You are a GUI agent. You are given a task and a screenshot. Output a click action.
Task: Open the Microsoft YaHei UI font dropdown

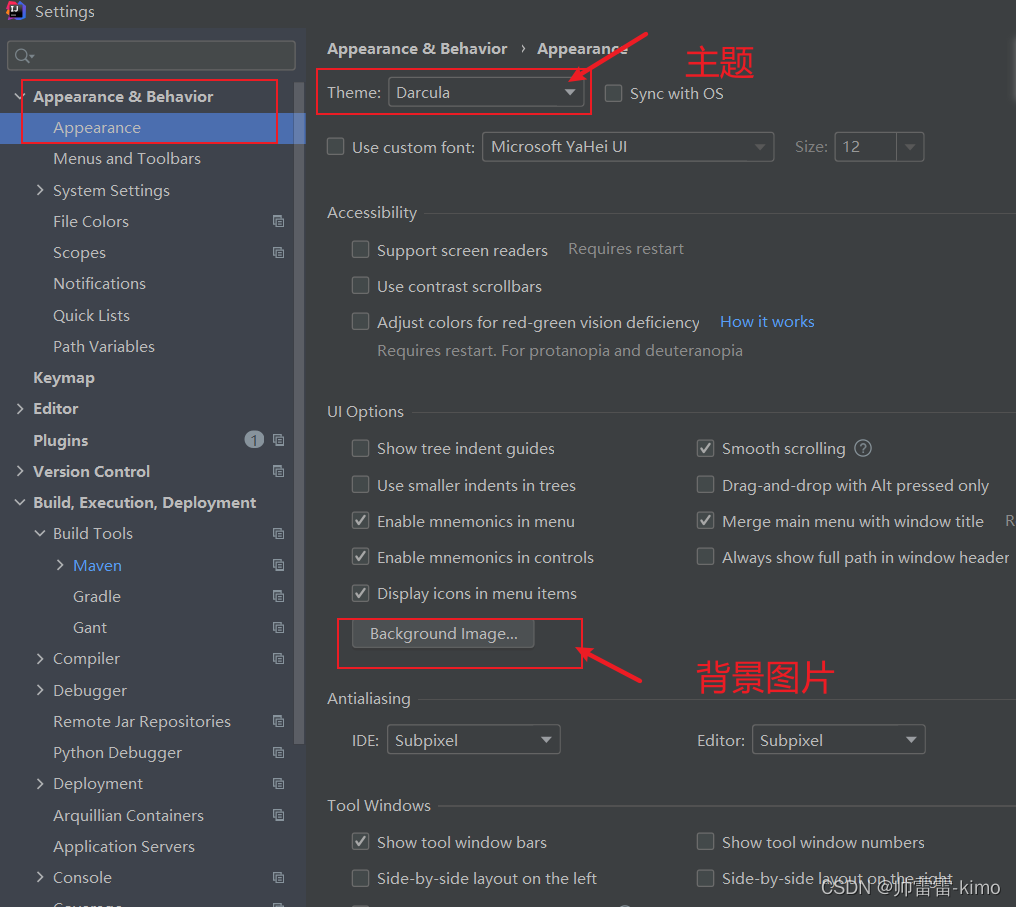[x=628, y=147]
